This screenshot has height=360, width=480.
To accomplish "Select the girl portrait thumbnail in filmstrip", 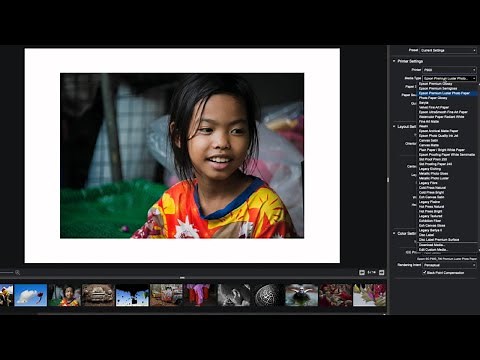I will 65,295.
